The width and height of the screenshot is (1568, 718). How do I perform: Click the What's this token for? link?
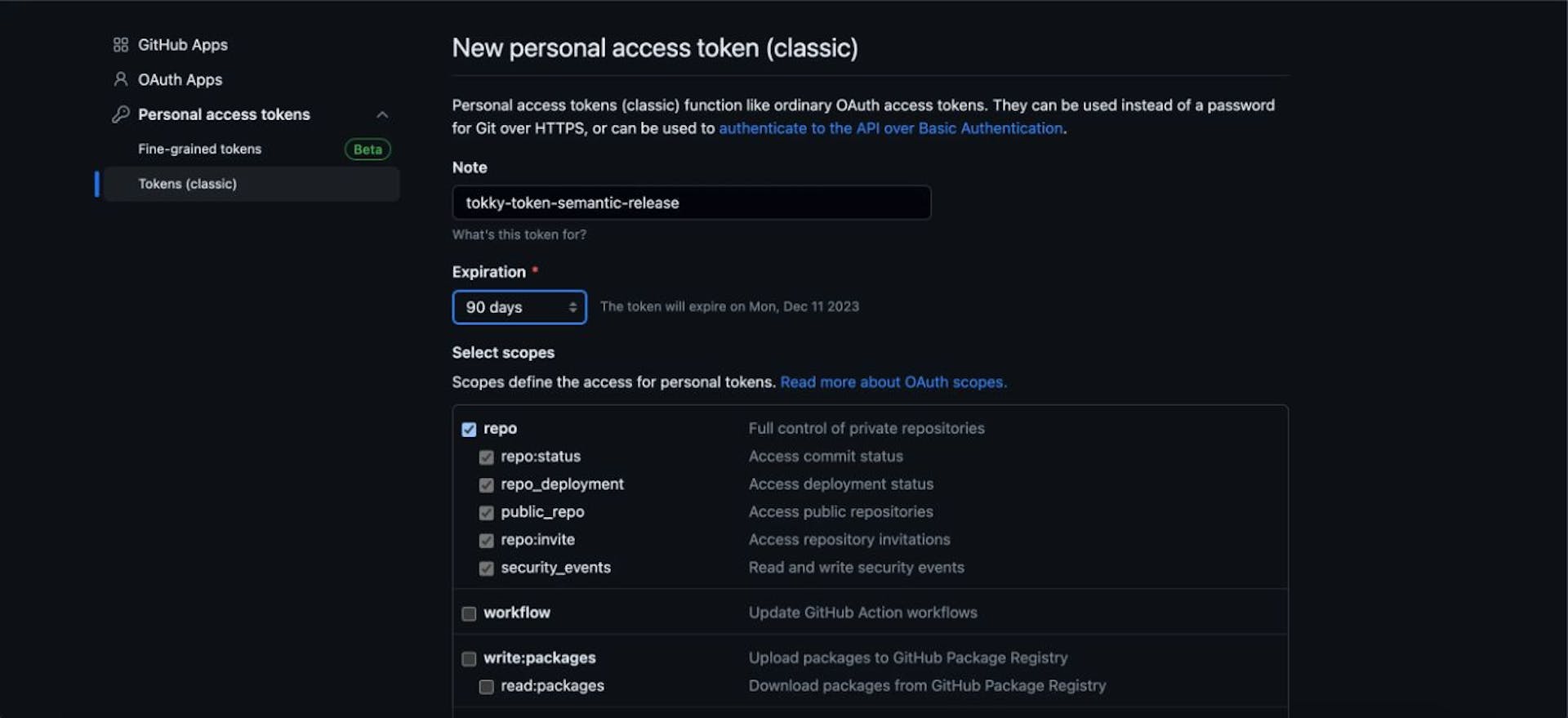coord(519,234)
